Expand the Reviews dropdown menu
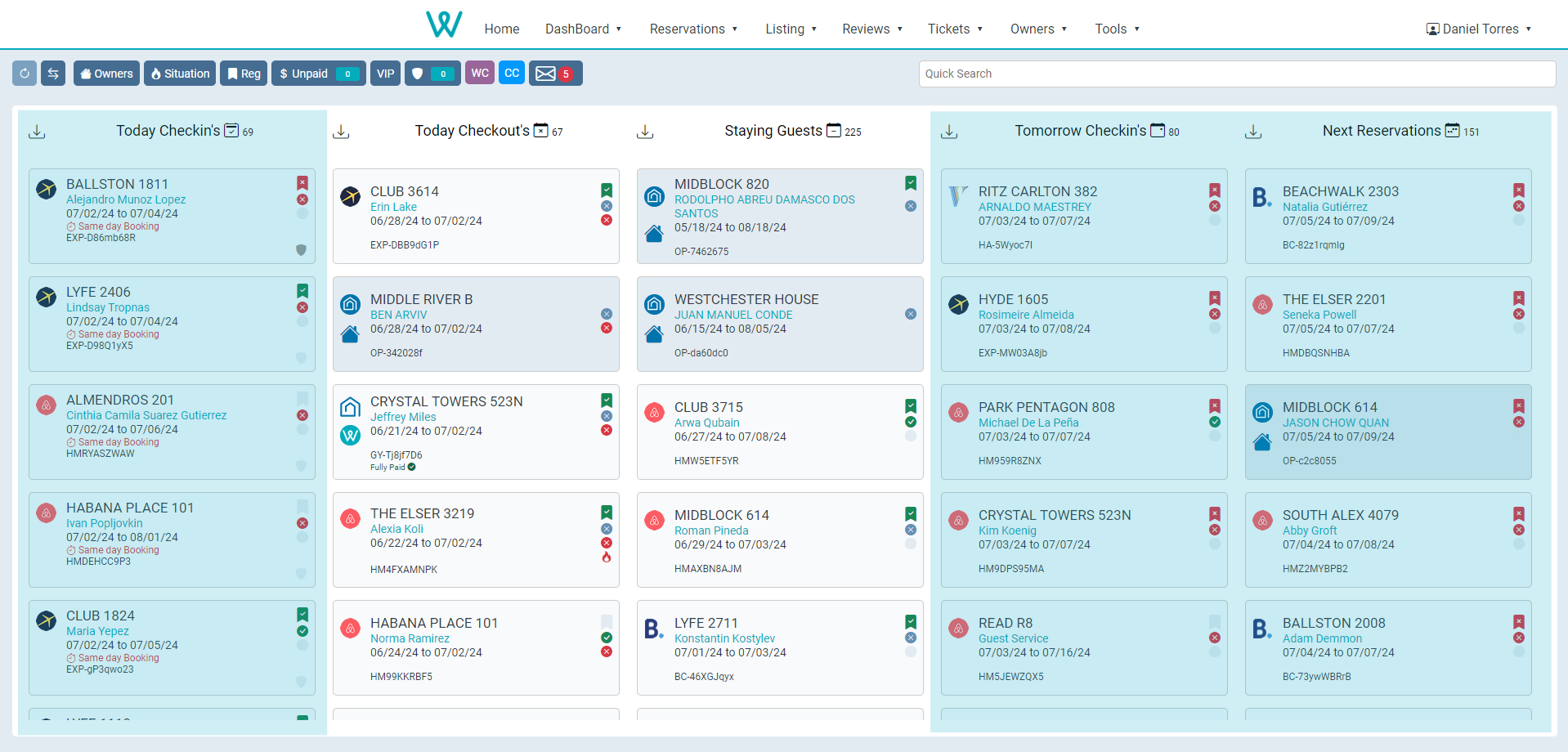 click(872, 29)
